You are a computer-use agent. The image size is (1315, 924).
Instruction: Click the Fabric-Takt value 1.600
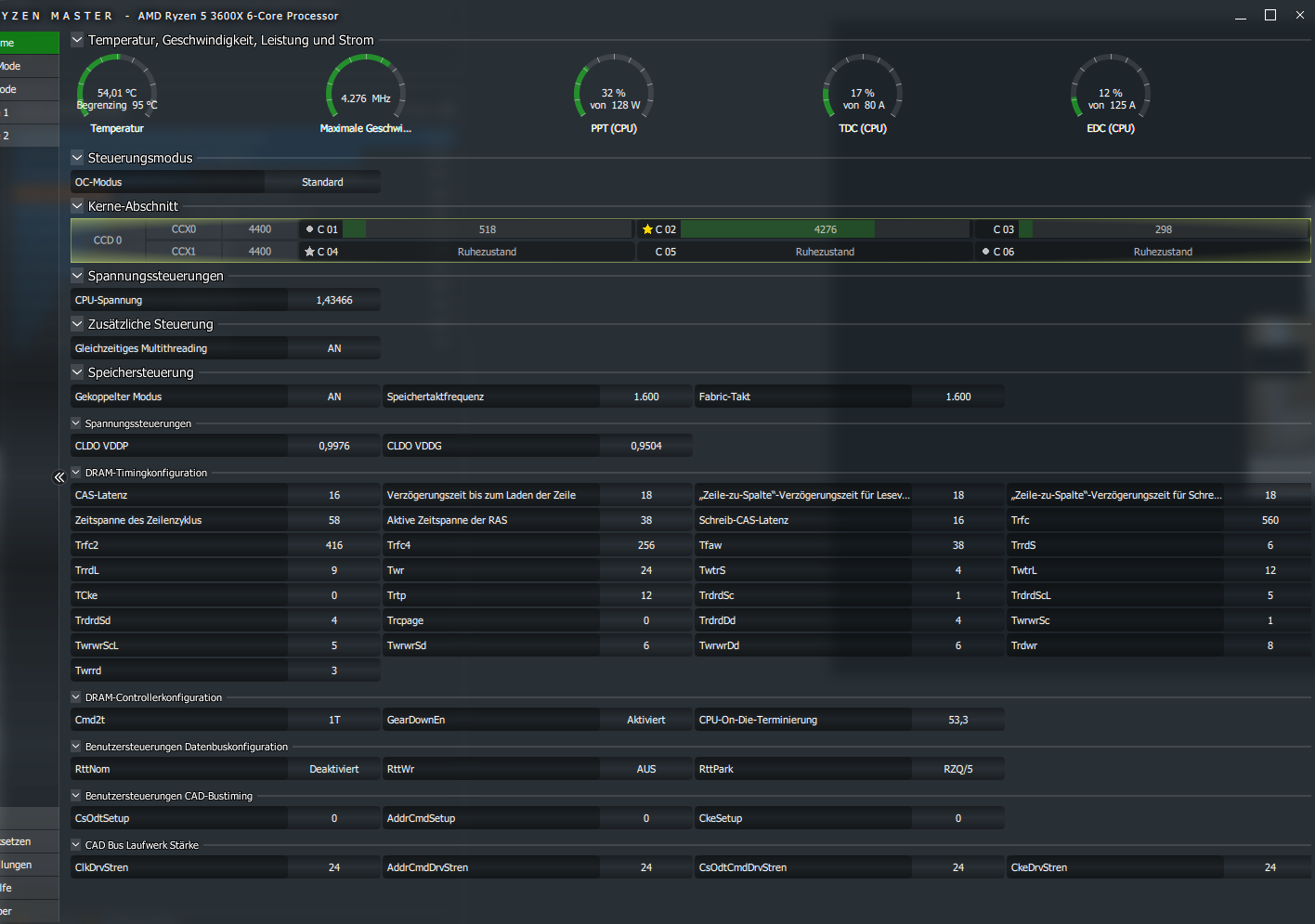pos(958,397)
